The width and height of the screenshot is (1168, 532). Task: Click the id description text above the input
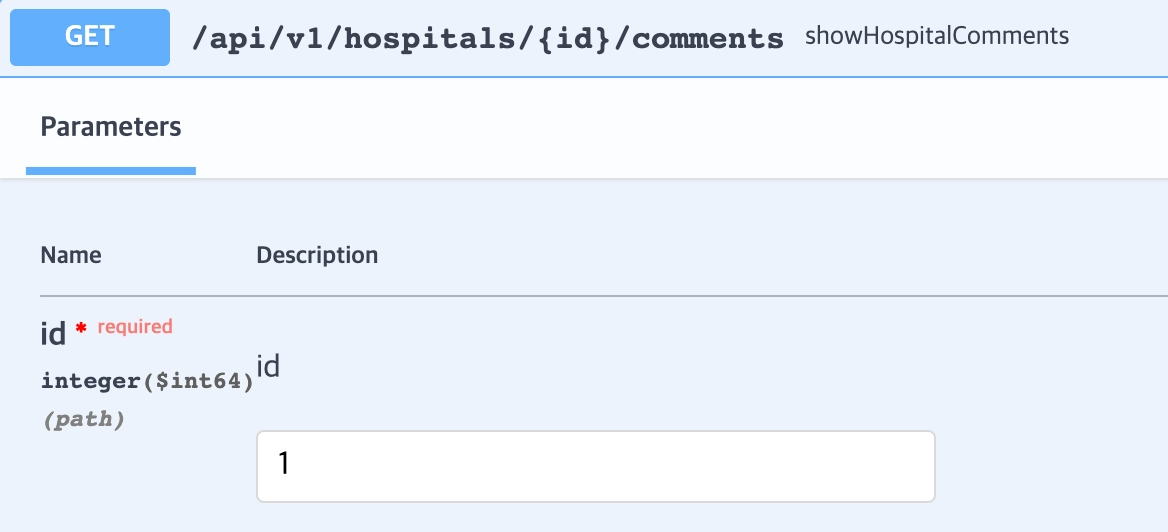click(x=268, y=367)
